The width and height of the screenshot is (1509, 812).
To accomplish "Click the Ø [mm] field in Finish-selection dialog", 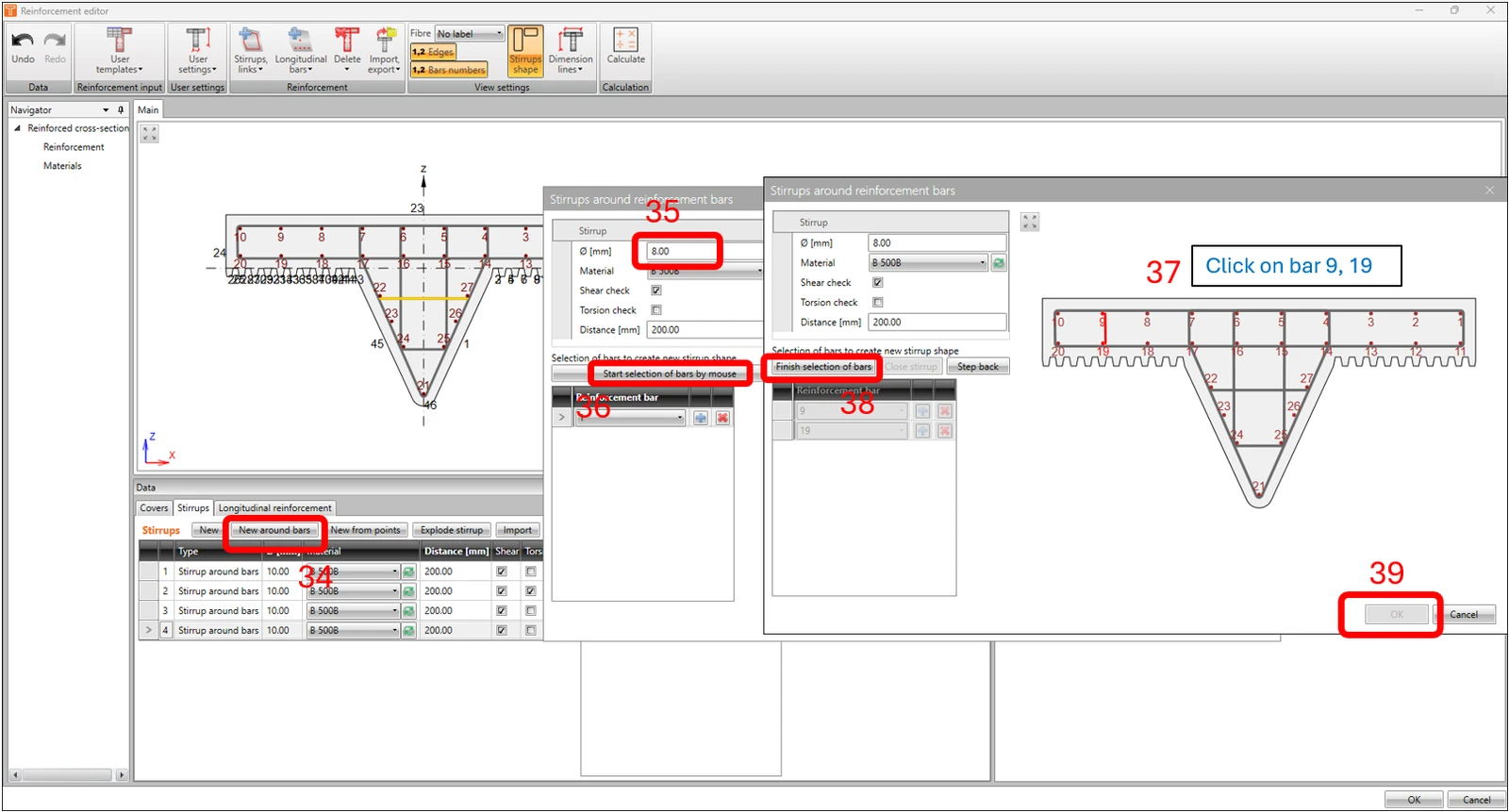I will coord(937,243).
